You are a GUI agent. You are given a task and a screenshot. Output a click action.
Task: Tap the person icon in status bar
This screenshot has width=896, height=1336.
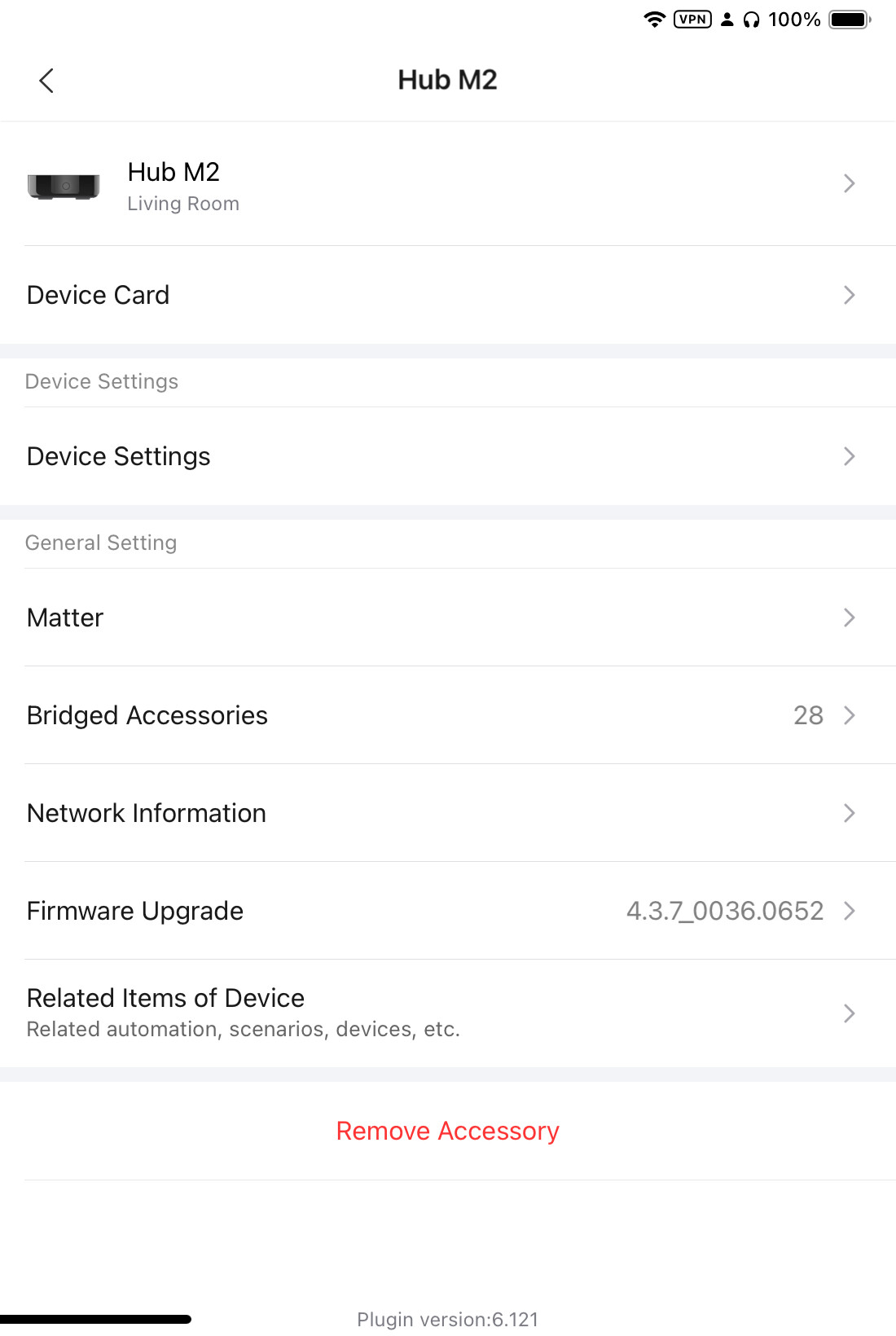727,20
